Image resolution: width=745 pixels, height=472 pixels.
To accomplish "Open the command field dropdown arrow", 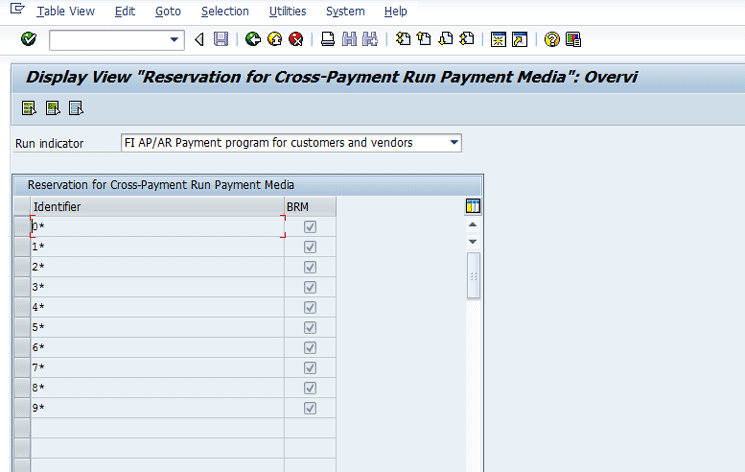I will (176, 39).
